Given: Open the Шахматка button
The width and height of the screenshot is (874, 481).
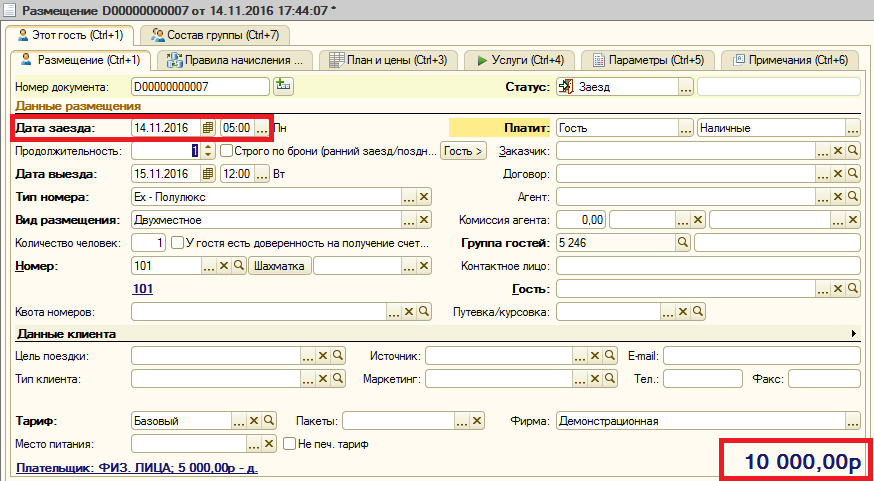Looking at the screenshot, I should [279, 266].
